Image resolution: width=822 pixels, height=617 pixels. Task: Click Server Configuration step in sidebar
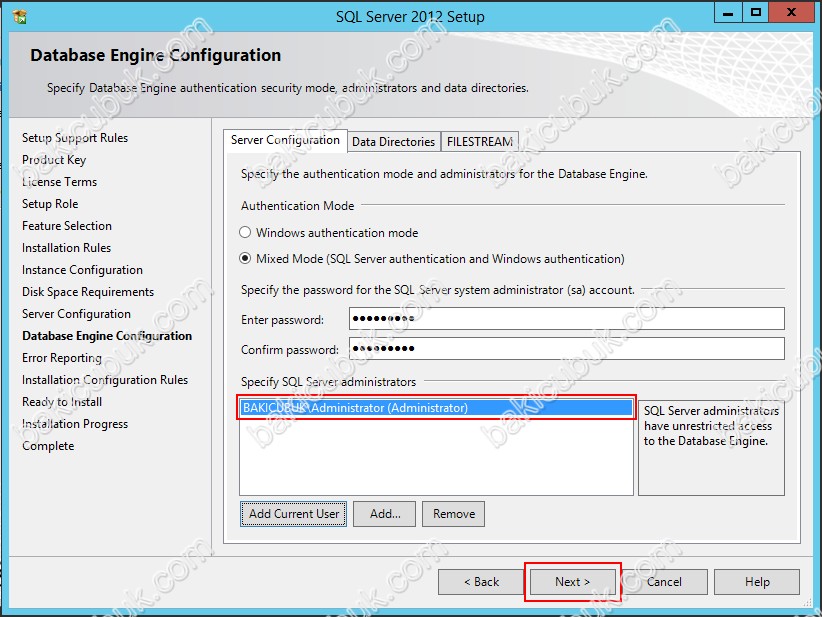point(76,314)
